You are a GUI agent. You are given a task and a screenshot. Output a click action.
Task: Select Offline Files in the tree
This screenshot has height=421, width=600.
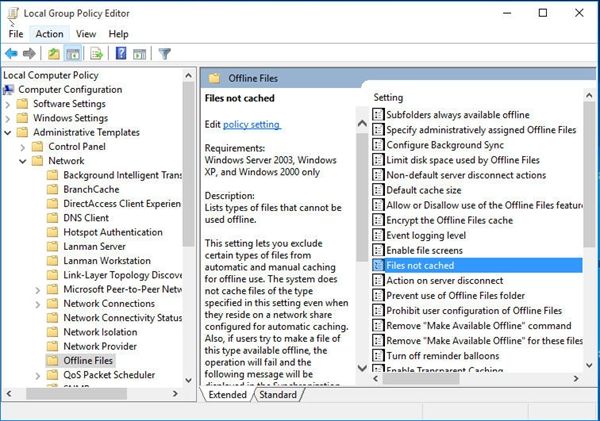tap(88, 361)
